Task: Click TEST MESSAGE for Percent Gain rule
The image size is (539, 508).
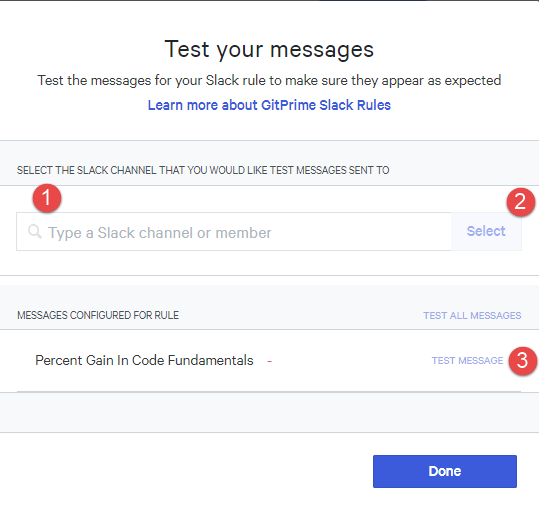Action: coord(467,361)
